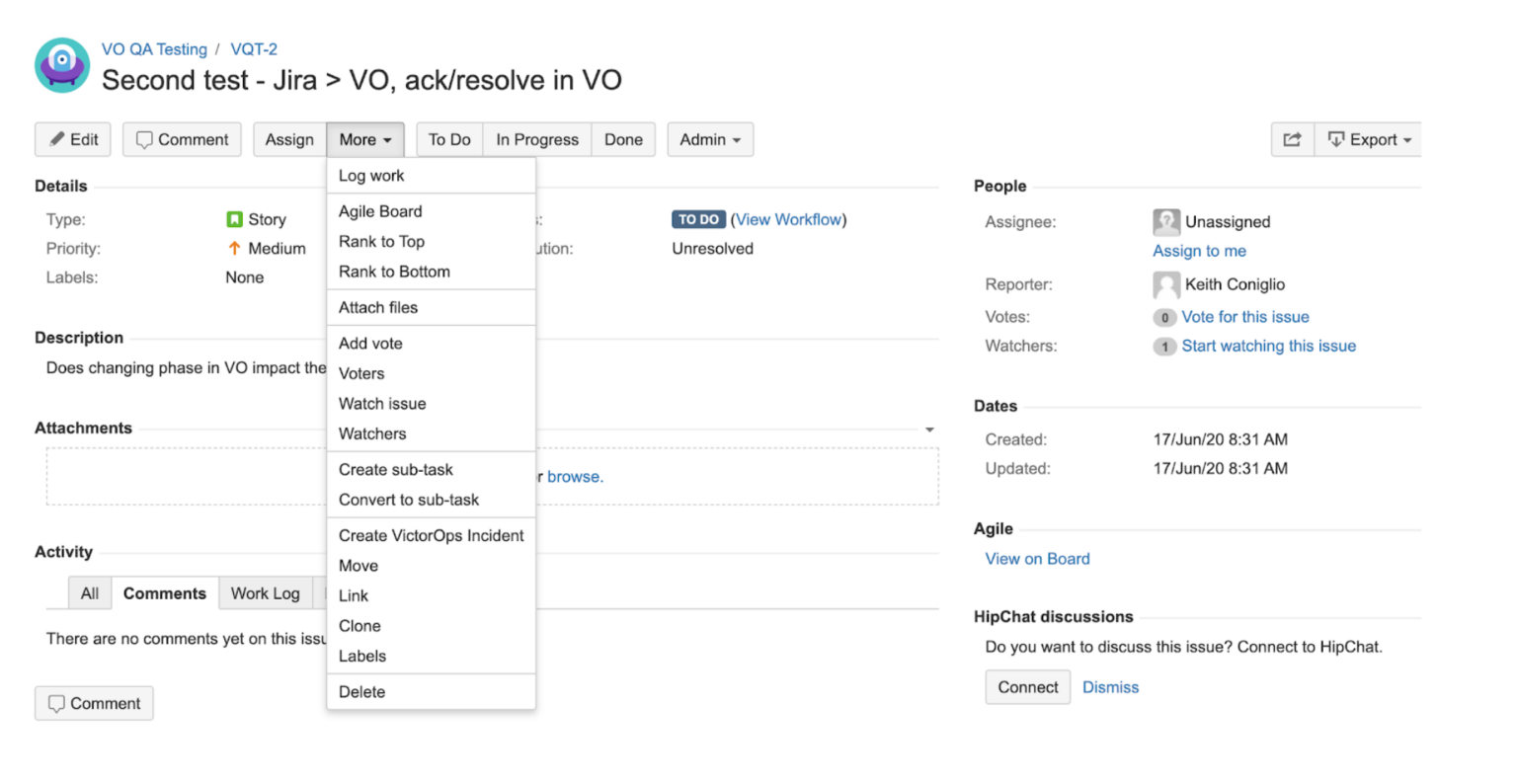
Task: Click the Edit pencil icon
Action: 56,139
